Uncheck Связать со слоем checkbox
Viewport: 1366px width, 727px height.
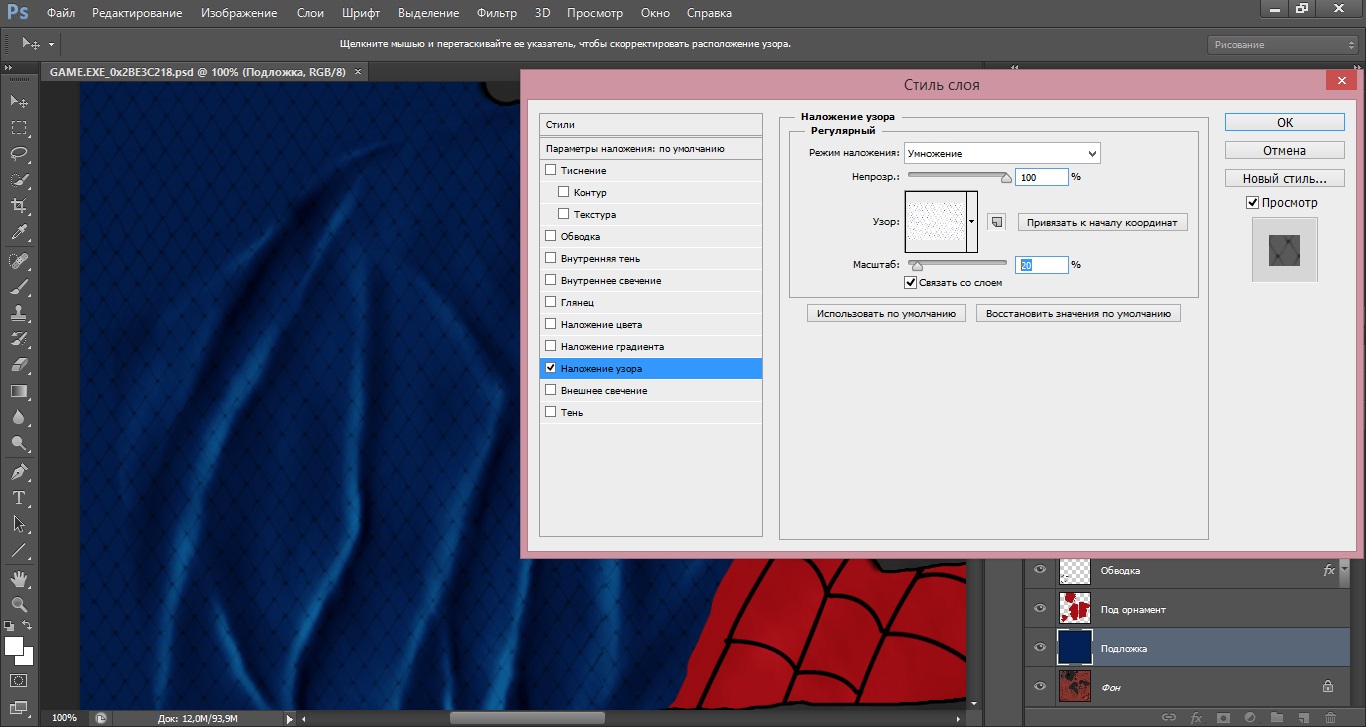pos(910,283)
